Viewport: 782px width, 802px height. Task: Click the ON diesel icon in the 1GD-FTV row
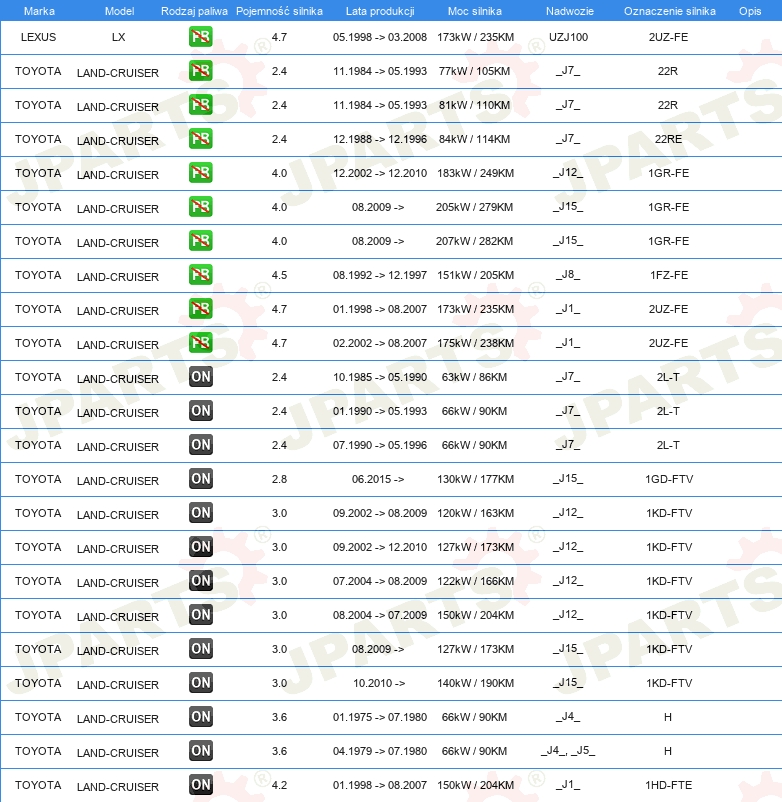tap(200, 479)
